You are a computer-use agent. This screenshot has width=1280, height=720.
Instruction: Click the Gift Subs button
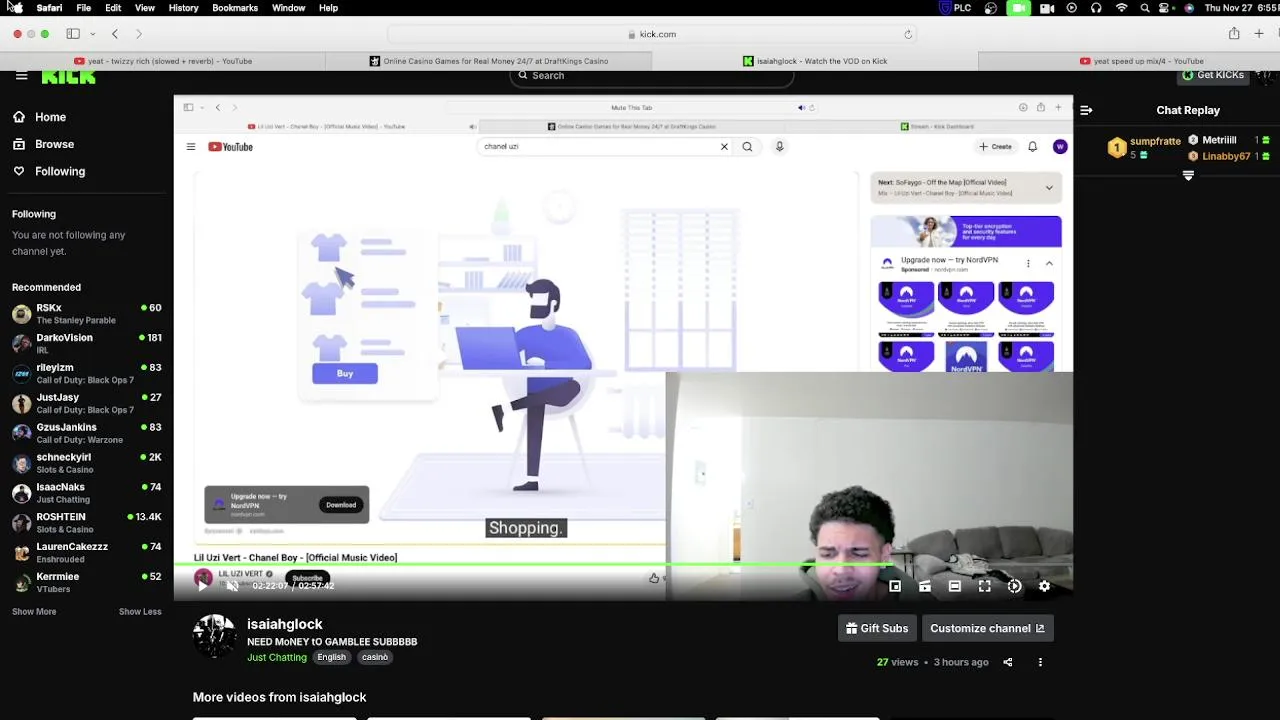tap(877, 628)
